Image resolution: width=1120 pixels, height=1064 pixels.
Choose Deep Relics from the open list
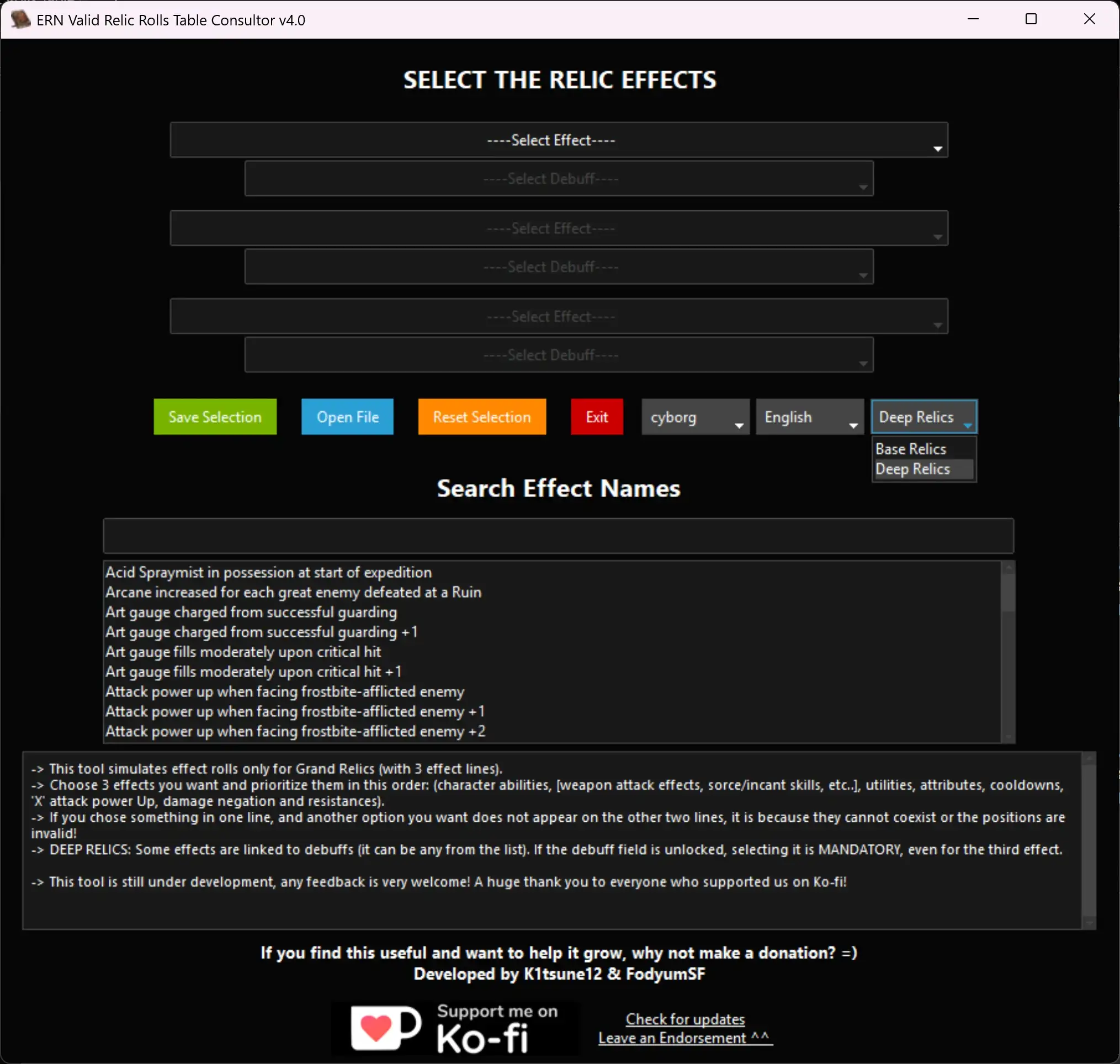(x=912, y=469)
